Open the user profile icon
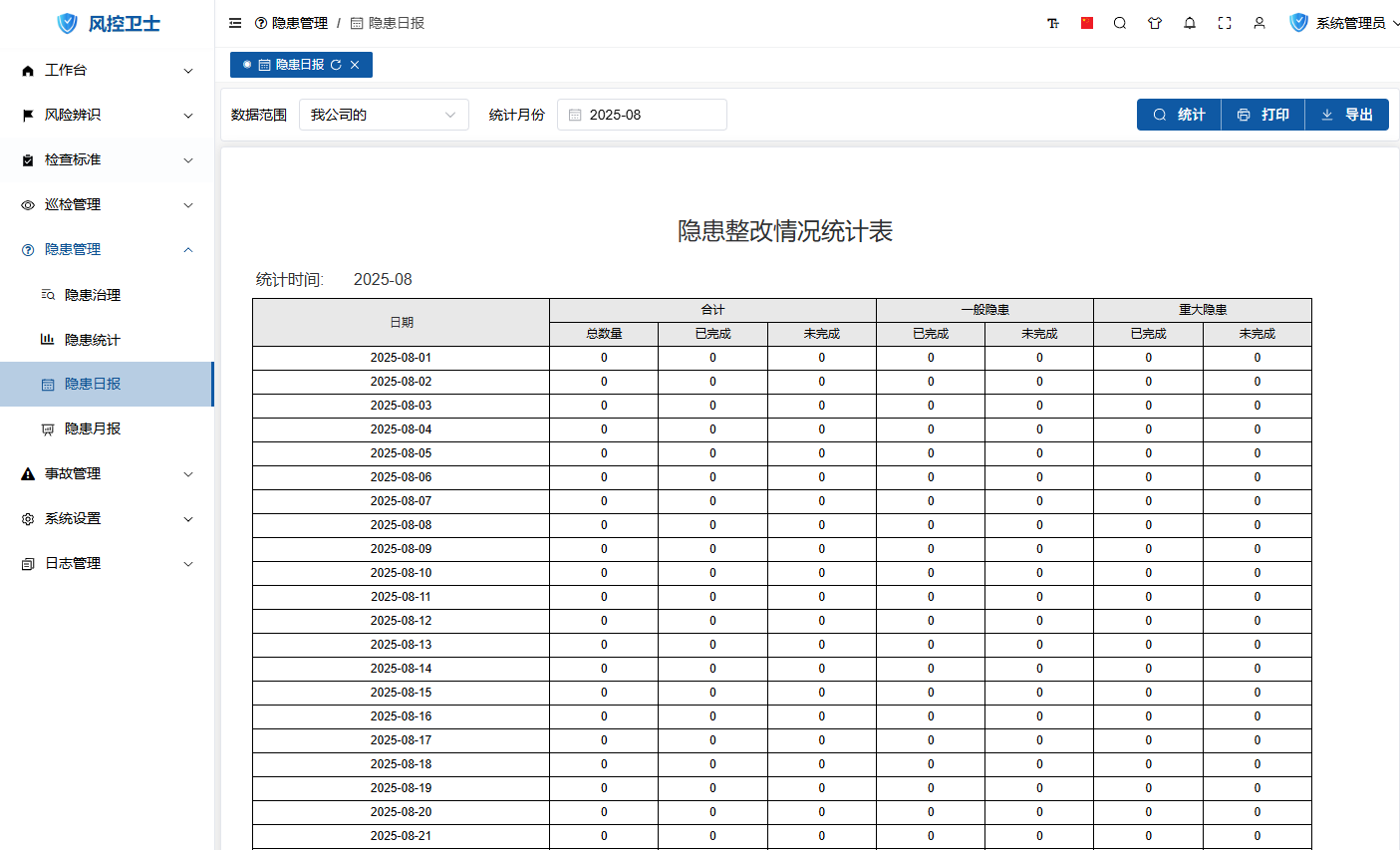This screenshot has width=1400, height=850. click(x=1260, y=23)
